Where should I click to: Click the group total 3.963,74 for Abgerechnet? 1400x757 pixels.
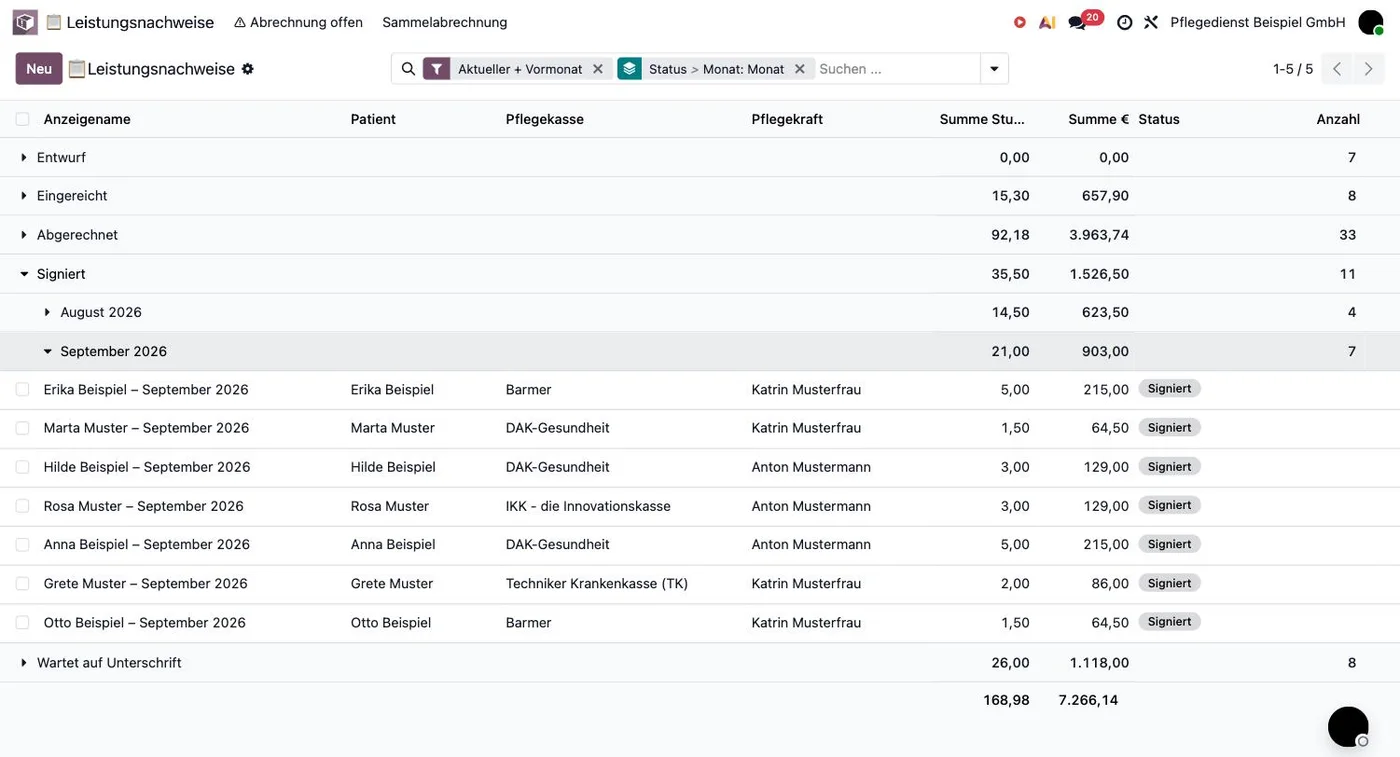1099,235
